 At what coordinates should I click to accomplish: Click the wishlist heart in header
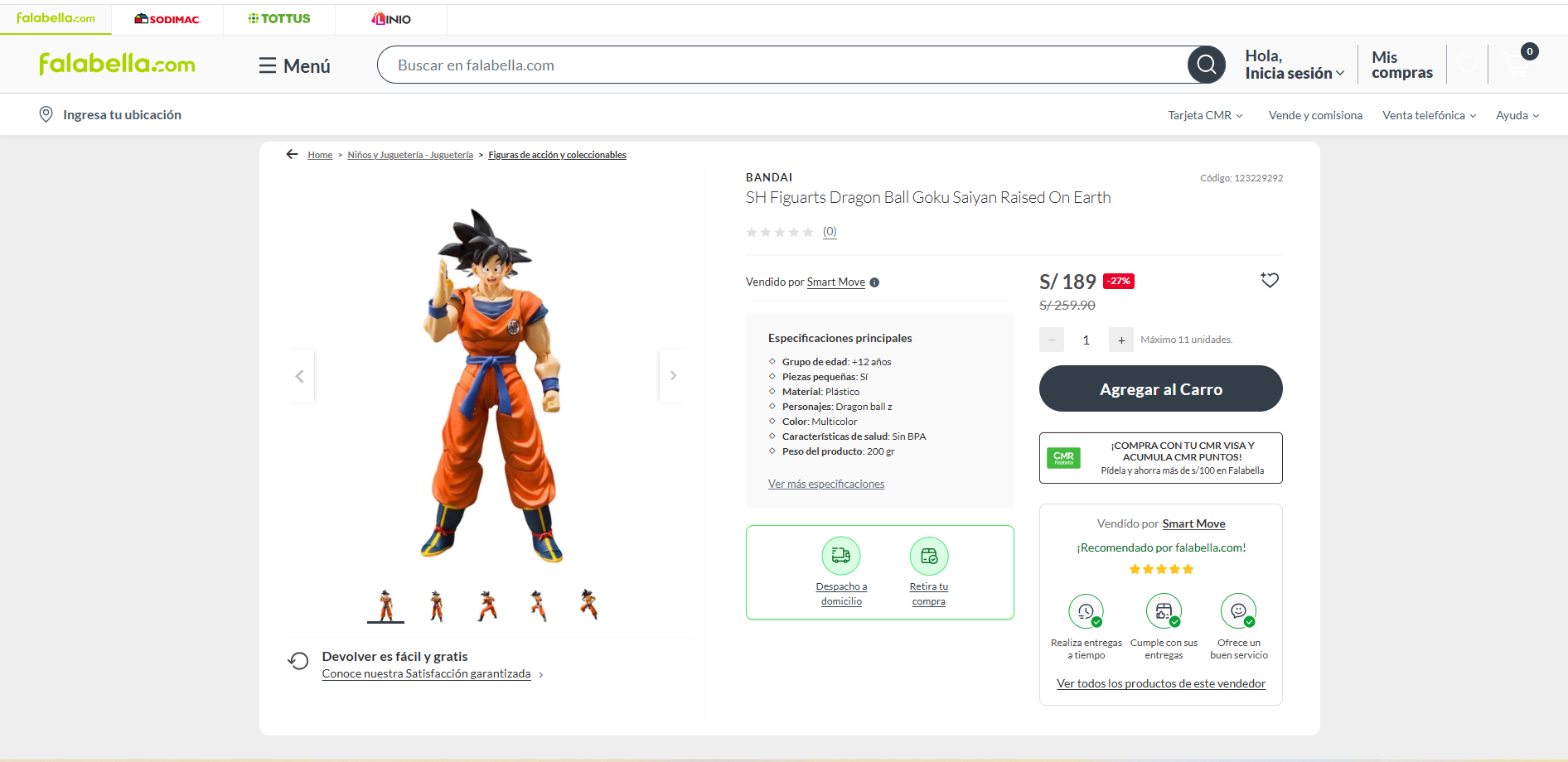pyautogui.click(x=1467, y=65)
